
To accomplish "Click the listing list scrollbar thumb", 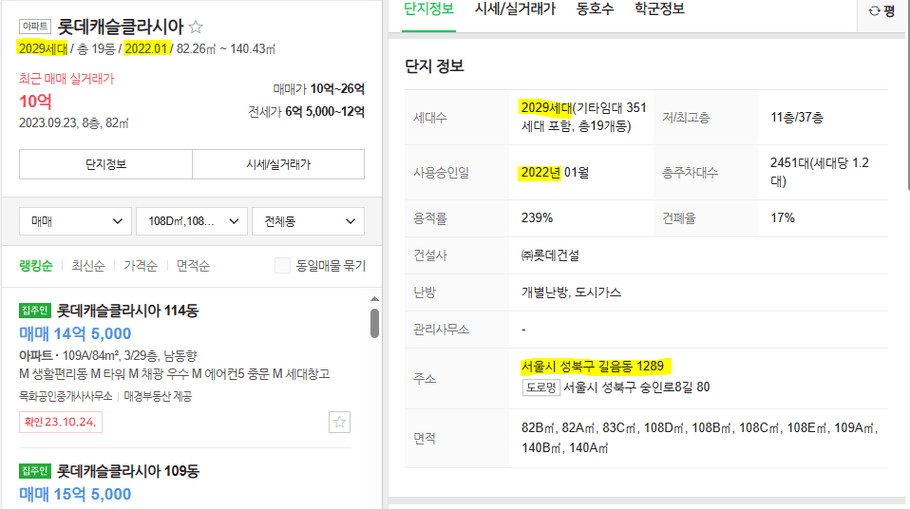I will click(374, 323).
